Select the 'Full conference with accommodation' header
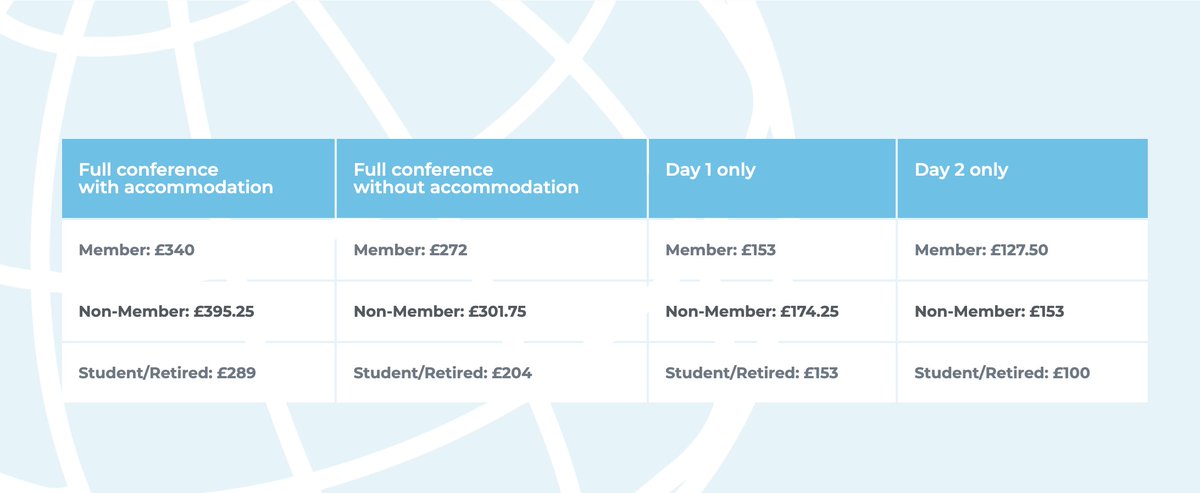The image size is (1200, 493). tap(198, 178)
